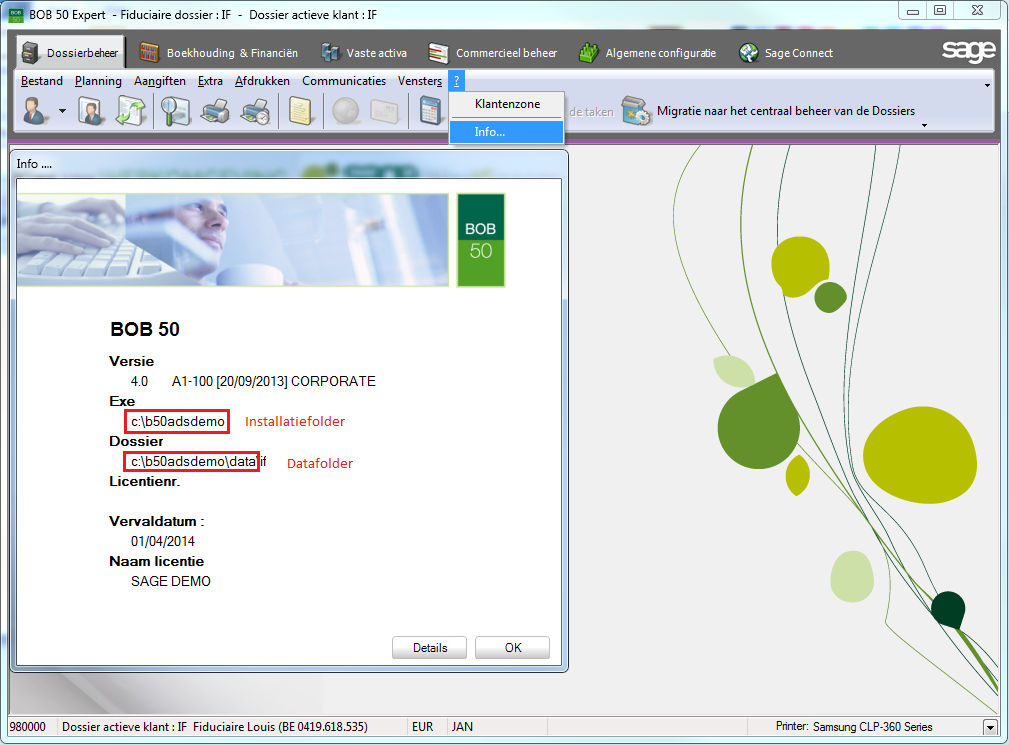Click the printer toolbar icon

pos(215,111)
